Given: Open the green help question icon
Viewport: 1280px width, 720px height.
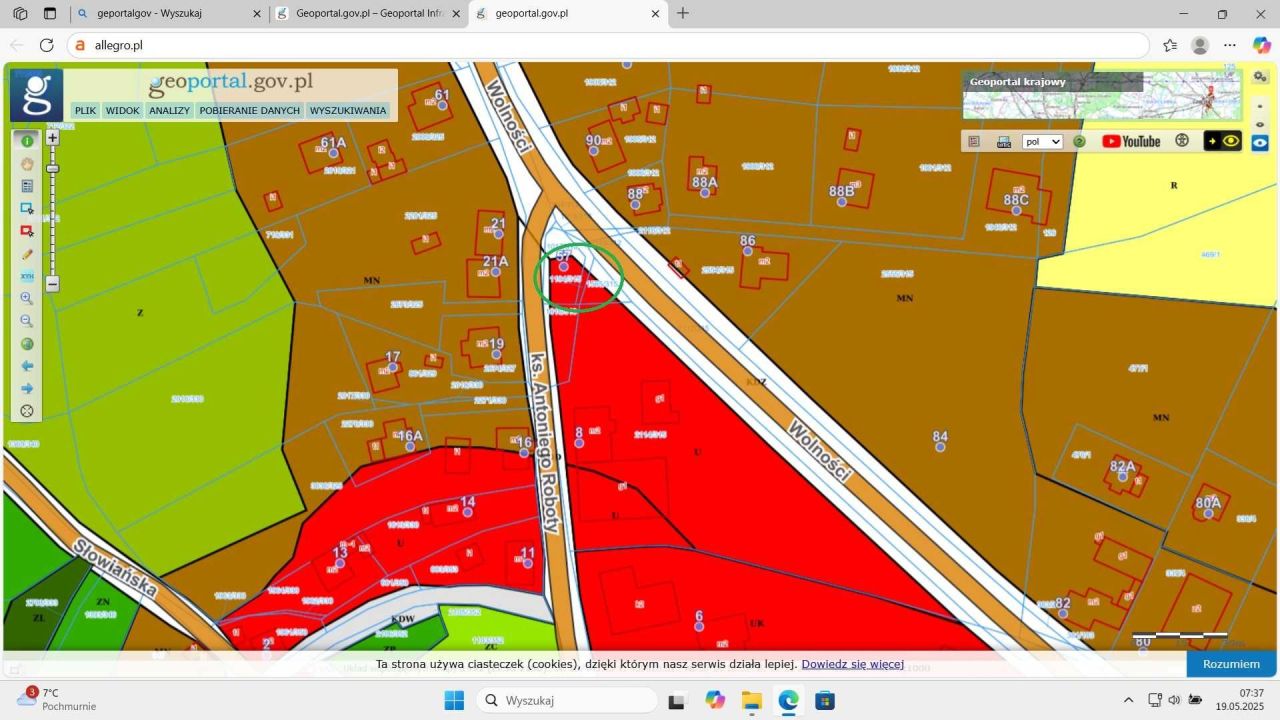Looking at the screenshot, I should [x=1079, y=142].
